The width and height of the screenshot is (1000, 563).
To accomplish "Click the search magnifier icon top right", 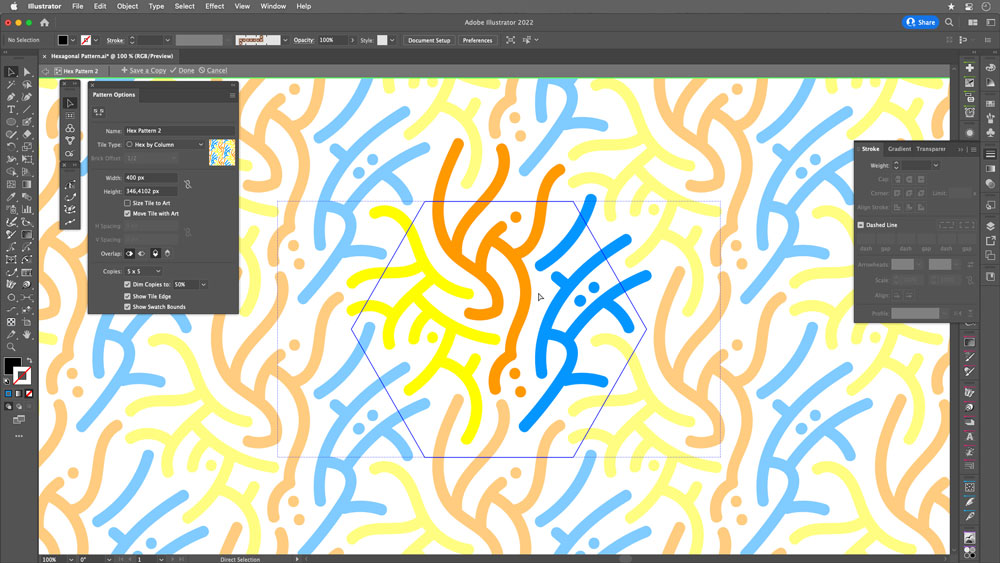I will click(x=949, y=22).
